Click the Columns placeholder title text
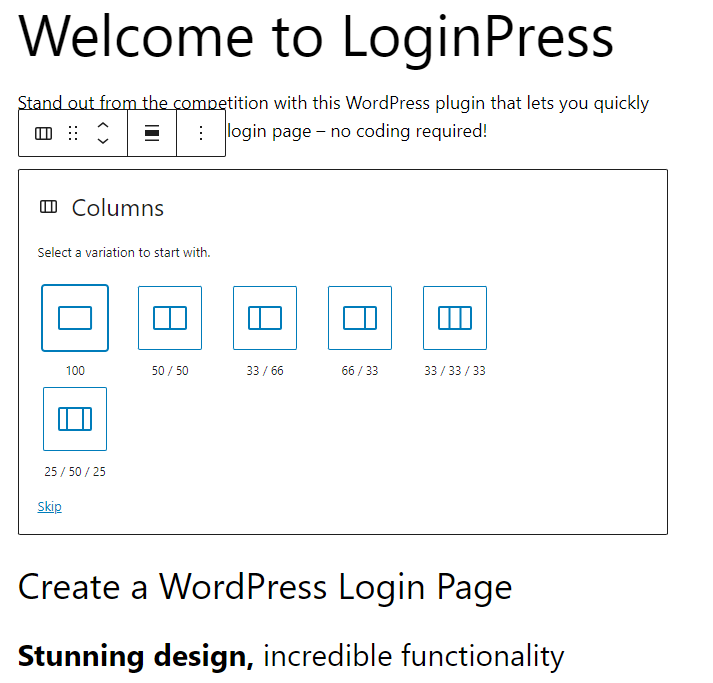 (x=118, y=208)
